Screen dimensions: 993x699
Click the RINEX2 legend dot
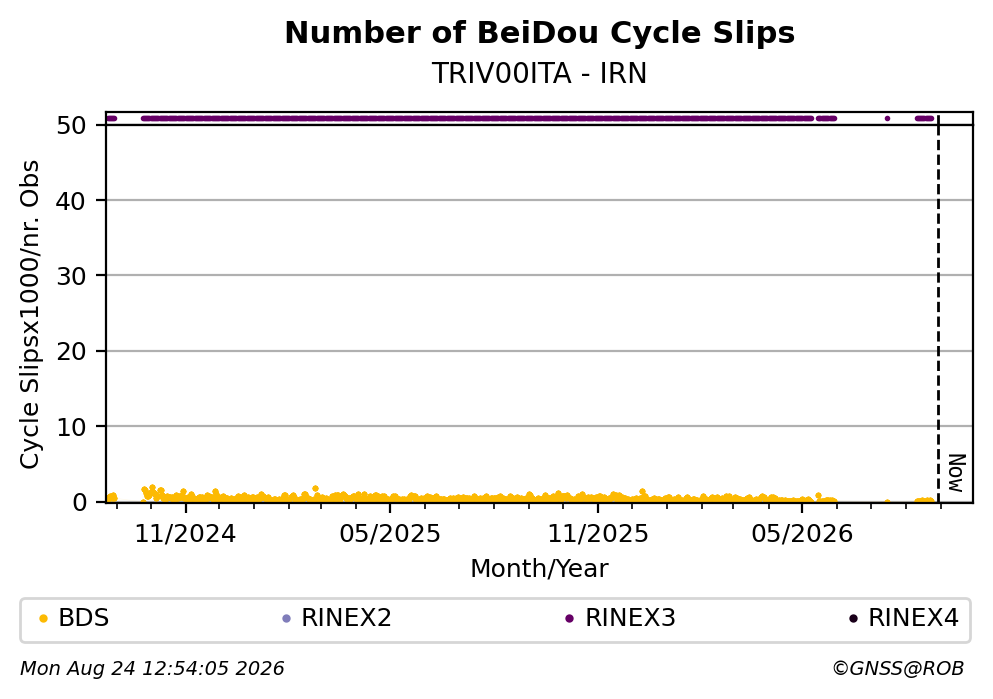(x=286, y=619)
